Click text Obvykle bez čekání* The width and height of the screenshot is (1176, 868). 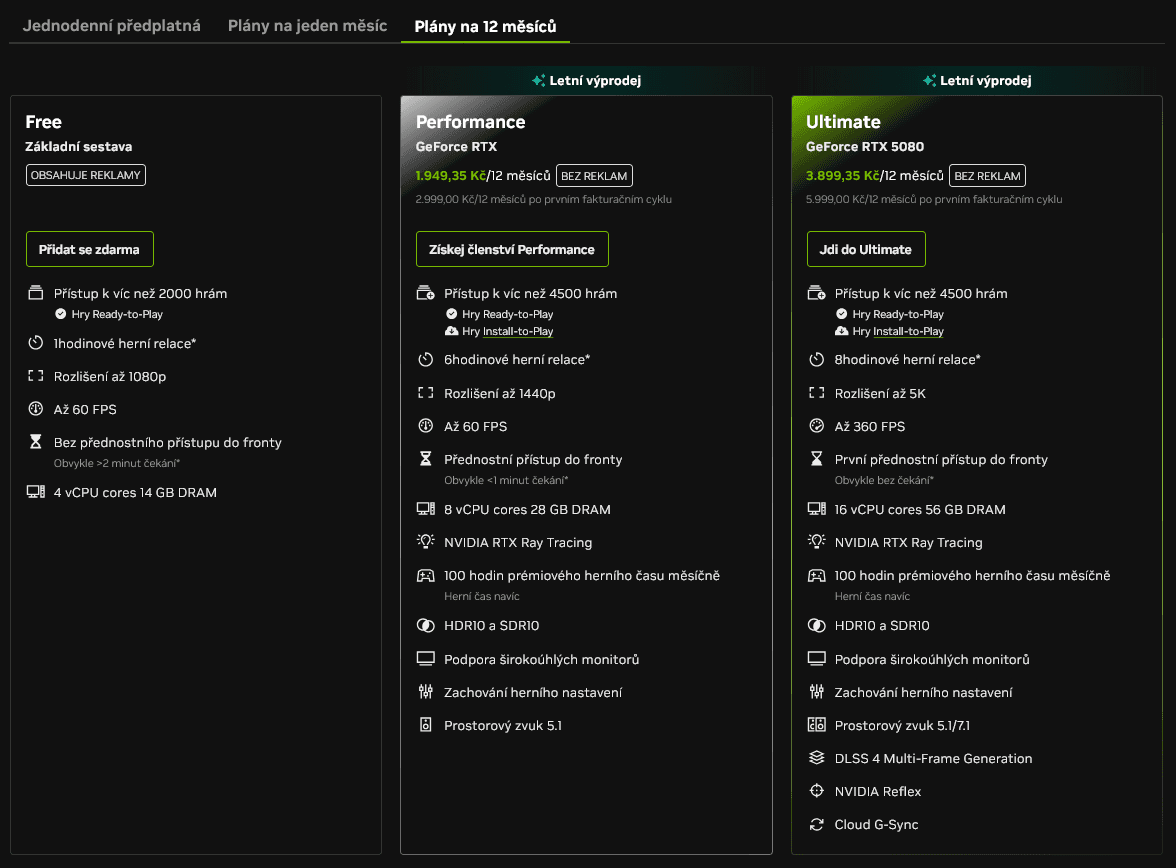[884, 479]
